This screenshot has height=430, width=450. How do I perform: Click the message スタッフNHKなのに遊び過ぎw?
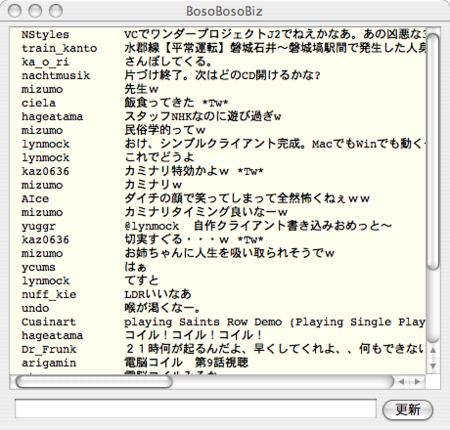(203, 117)
